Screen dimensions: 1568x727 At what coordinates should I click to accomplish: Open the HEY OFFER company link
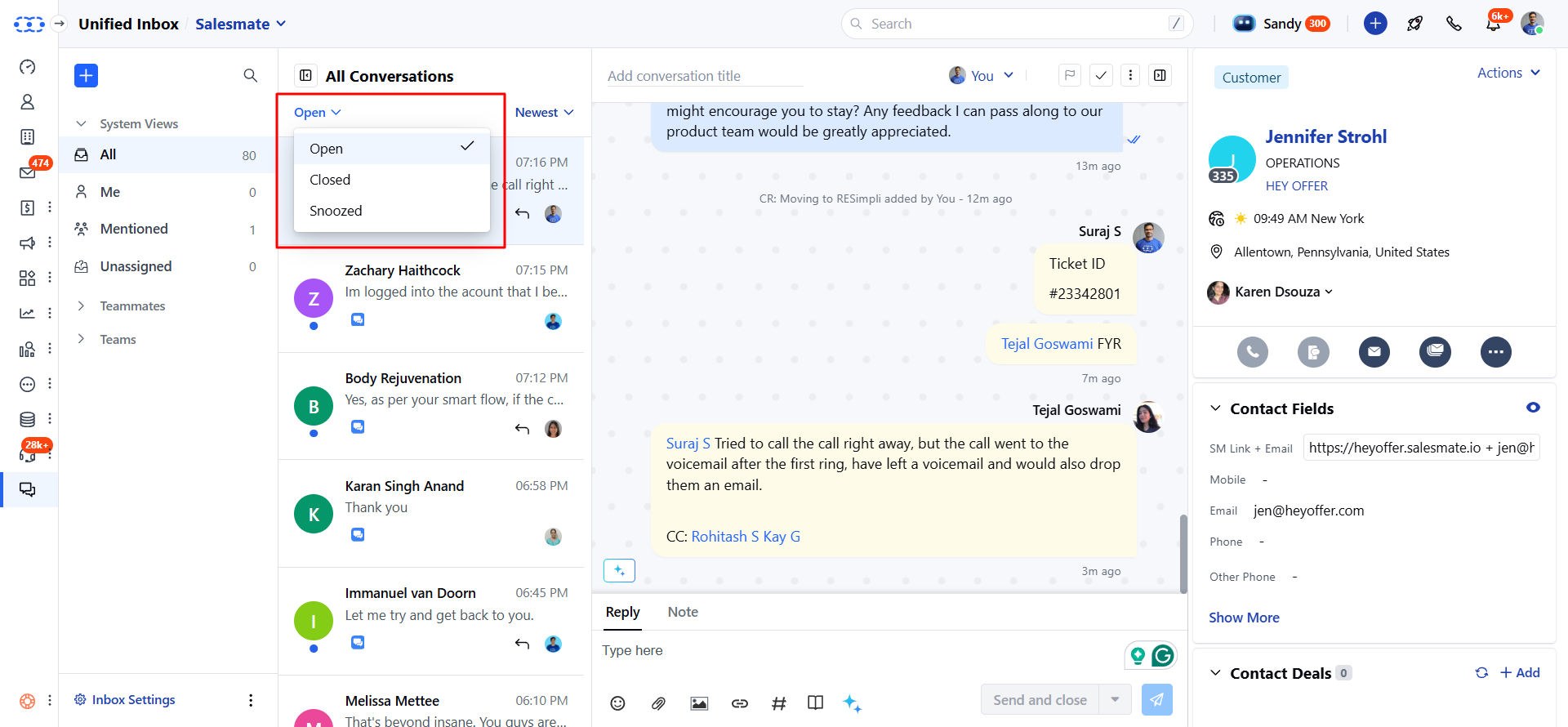1296,185
